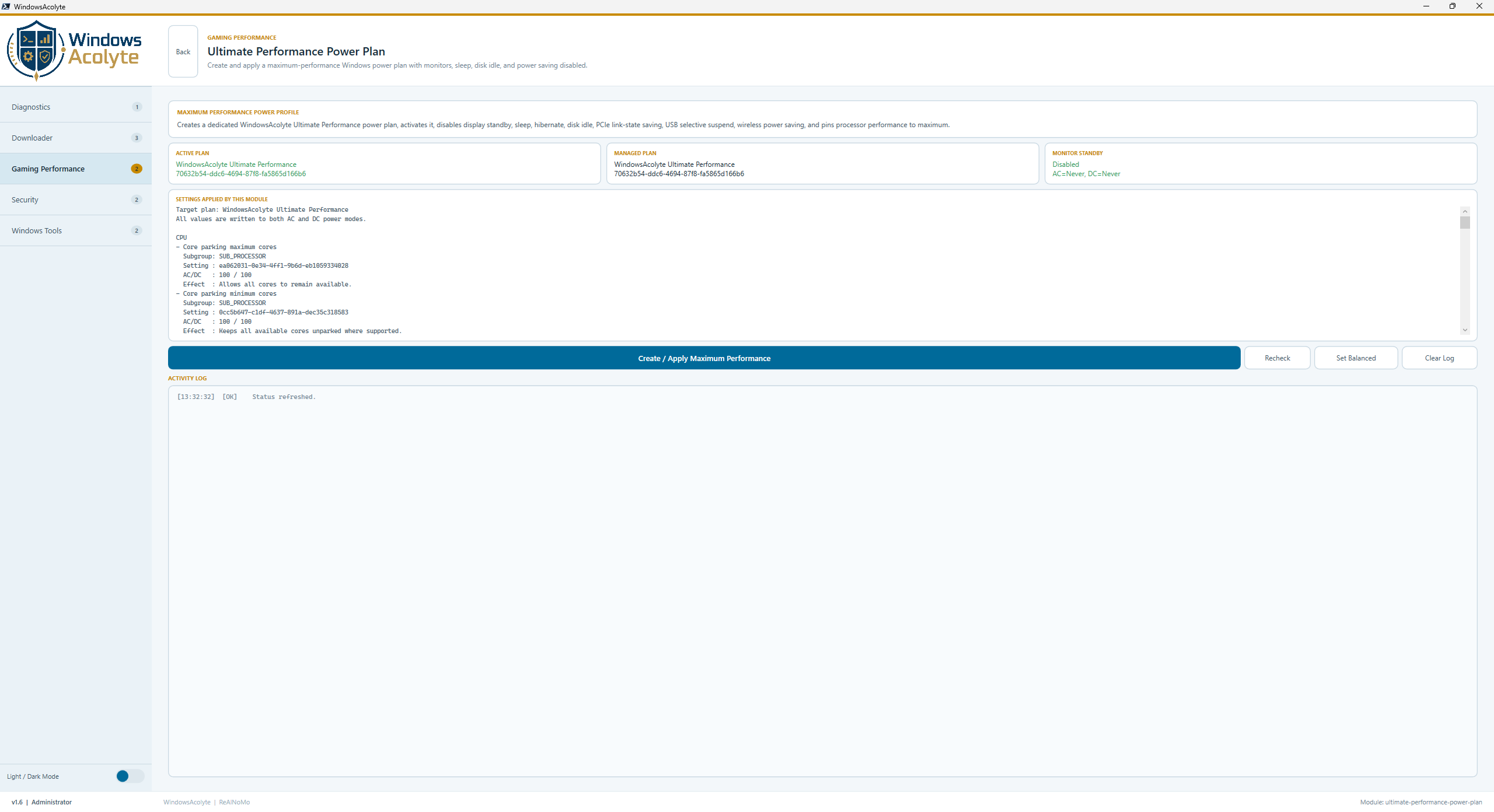Image resolution: width=1494 pixels, height=812 pixels.
Task: Click the Windows Acolyte shield logo
Action: 36,51
